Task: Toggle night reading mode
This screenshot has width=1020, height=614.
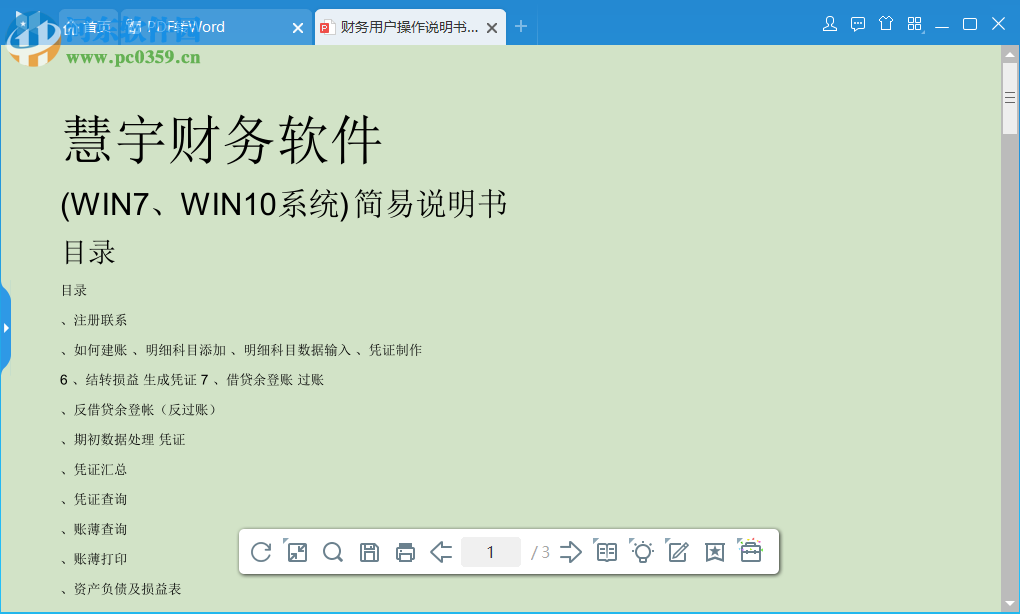Action: point(642,551)
